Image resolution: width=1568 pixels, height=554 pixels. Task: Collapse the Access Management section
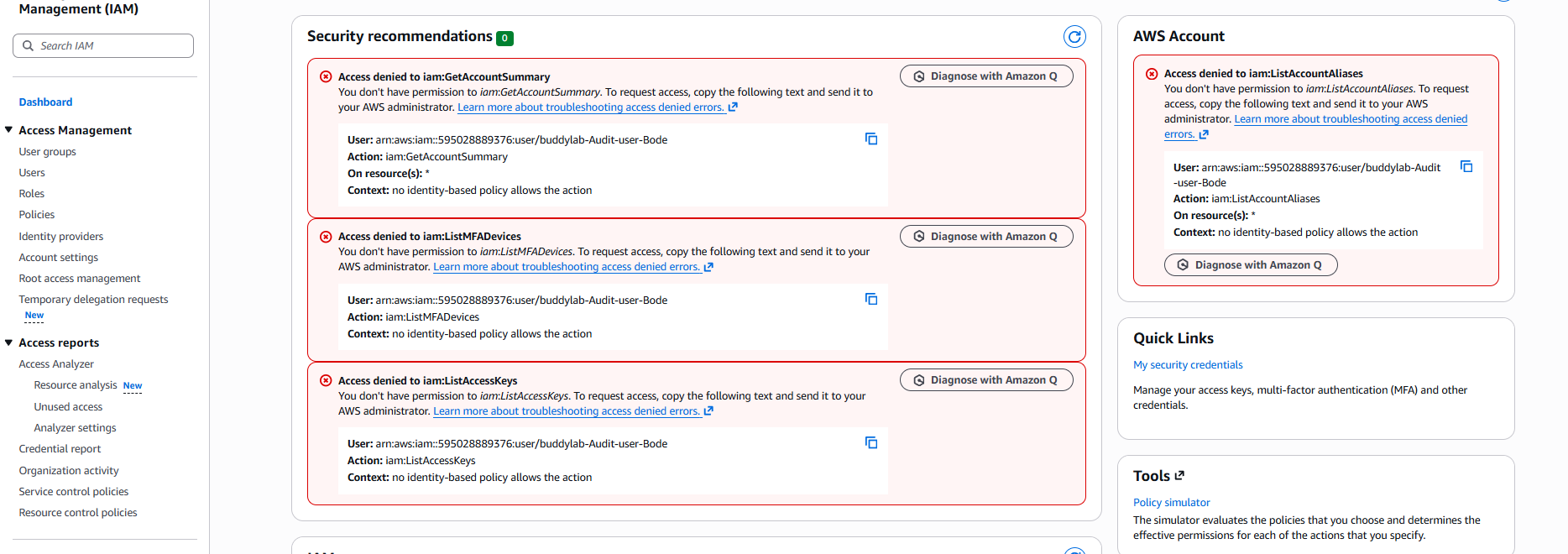[8, 129]
